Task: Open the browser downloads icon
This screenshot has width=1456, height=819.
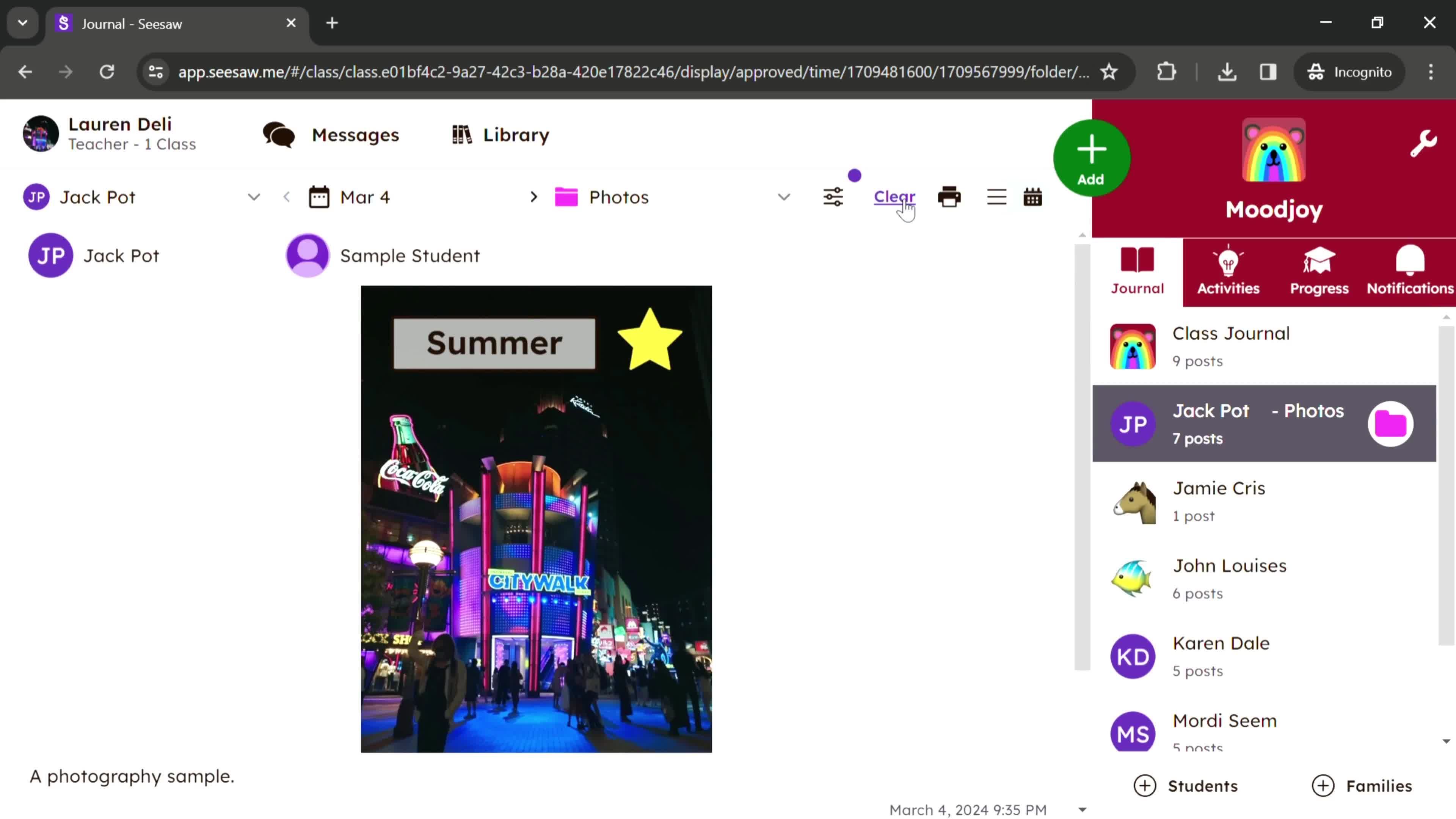Action: [1227, 72]
